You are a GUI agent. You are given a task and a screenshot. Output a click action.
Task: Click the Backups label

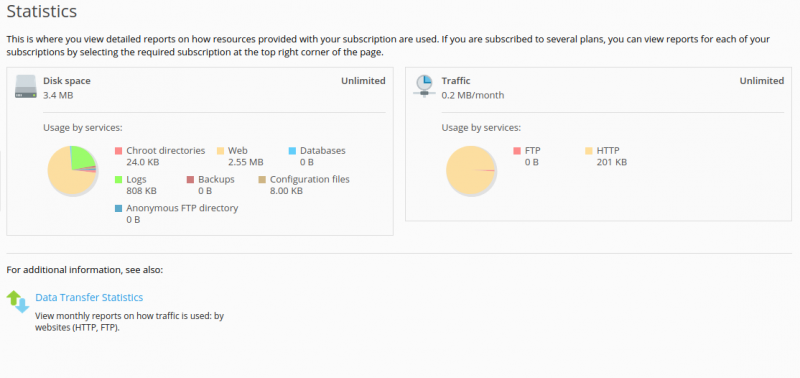[216, 180]
